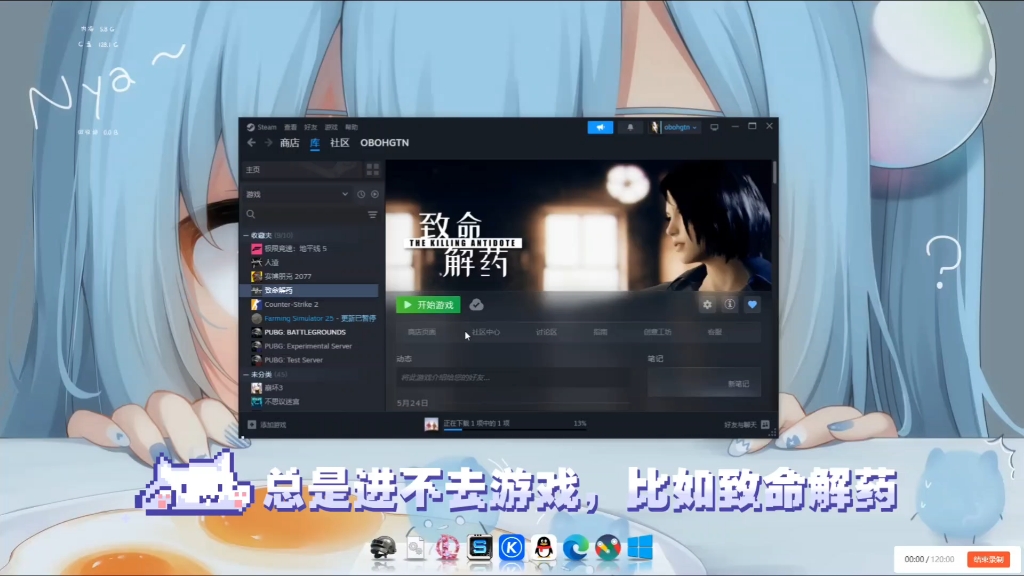The width and height of the screenshot is (1024, 576).
Task: Open 商店页面 link for game
Action: point(421,332)
